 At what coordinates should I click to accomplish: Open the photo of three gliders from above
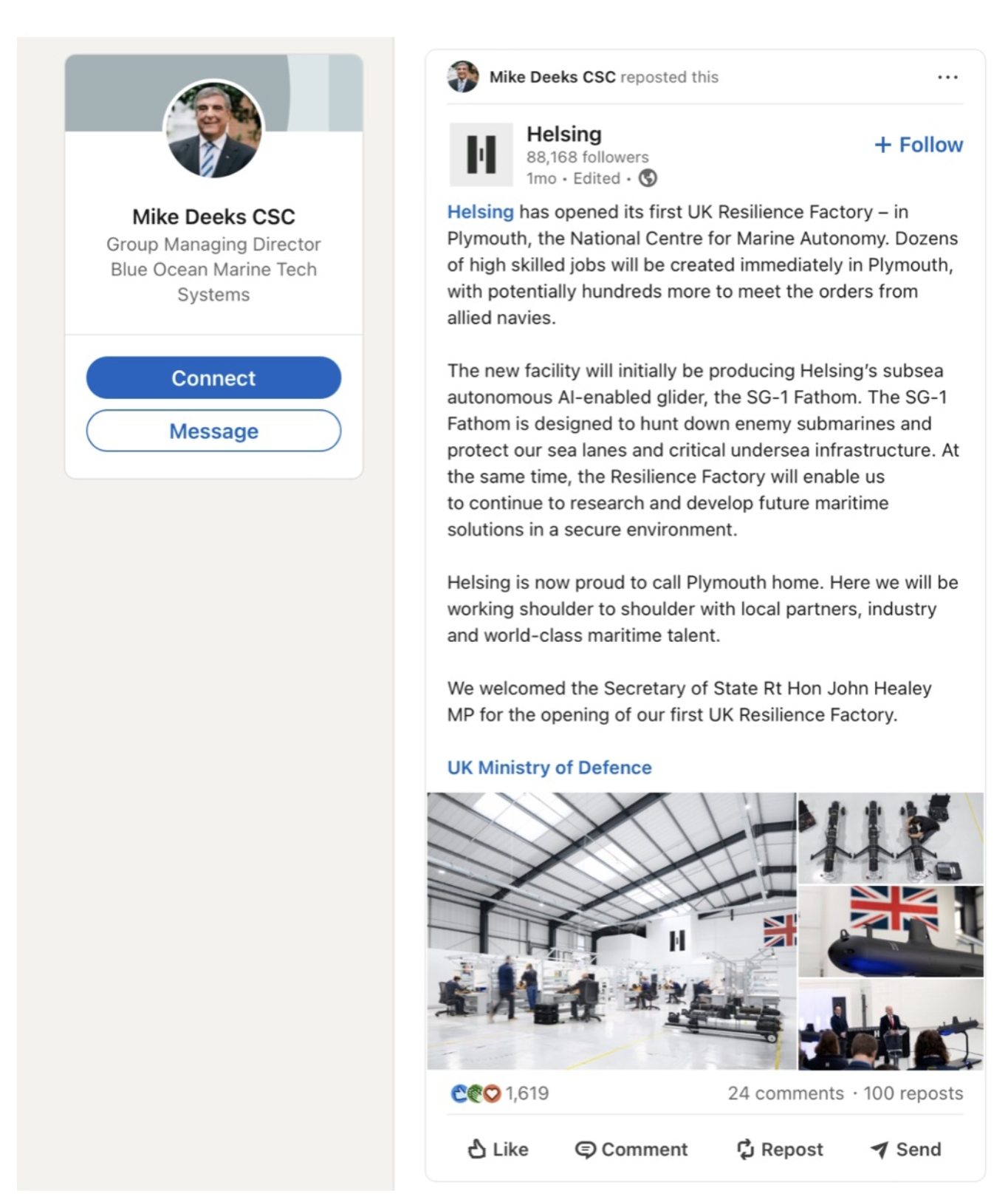(x=891, y=839)
